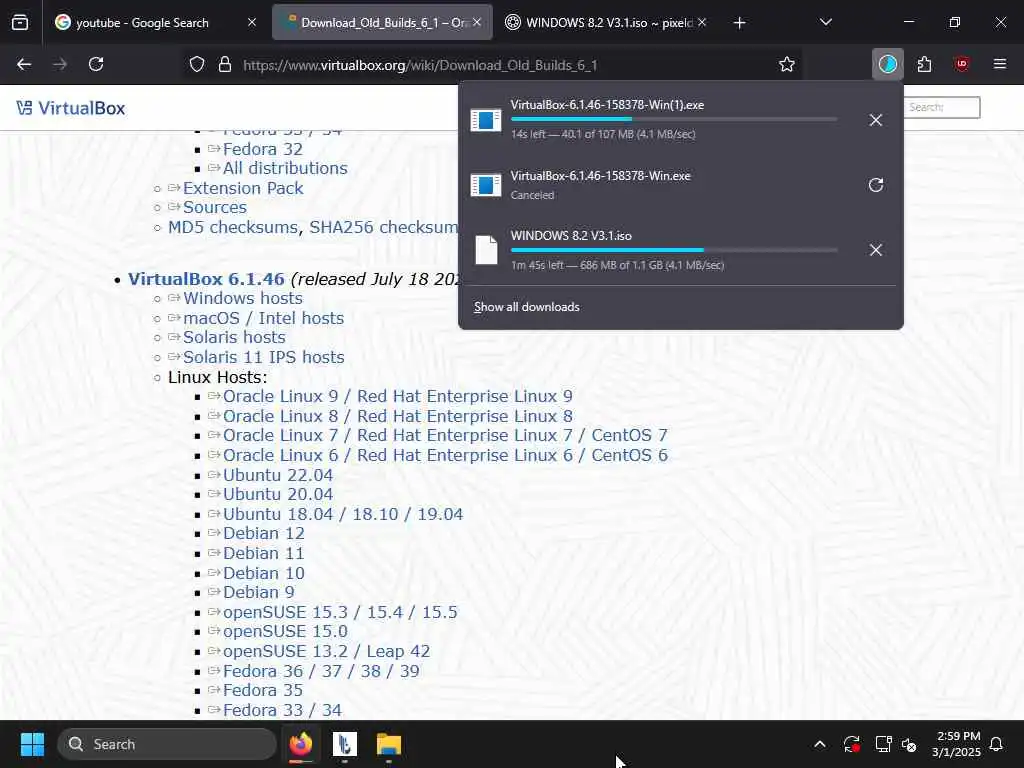Toggle the downloads panel toolbar icon
This screenshot has width=1024, height=768.
pos(888,64)
